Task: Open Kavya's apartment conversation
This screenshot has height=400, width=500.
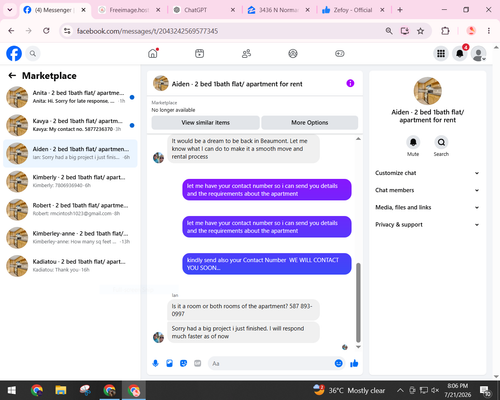Action: point(70,125)
